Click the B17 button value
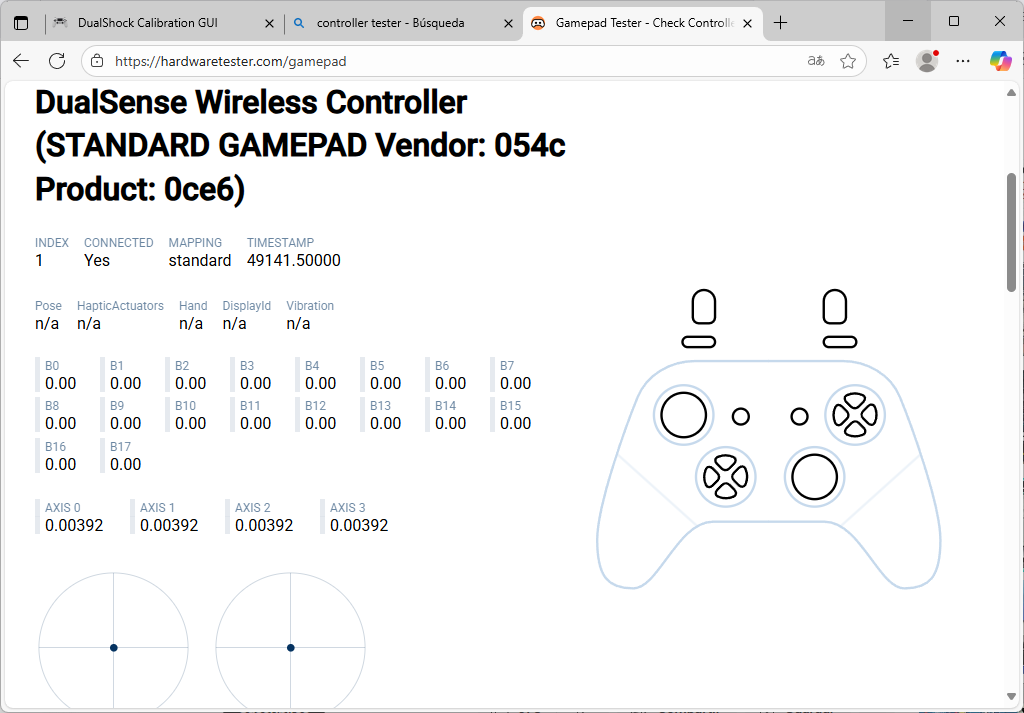1024x713 pixels. (125, 464)
